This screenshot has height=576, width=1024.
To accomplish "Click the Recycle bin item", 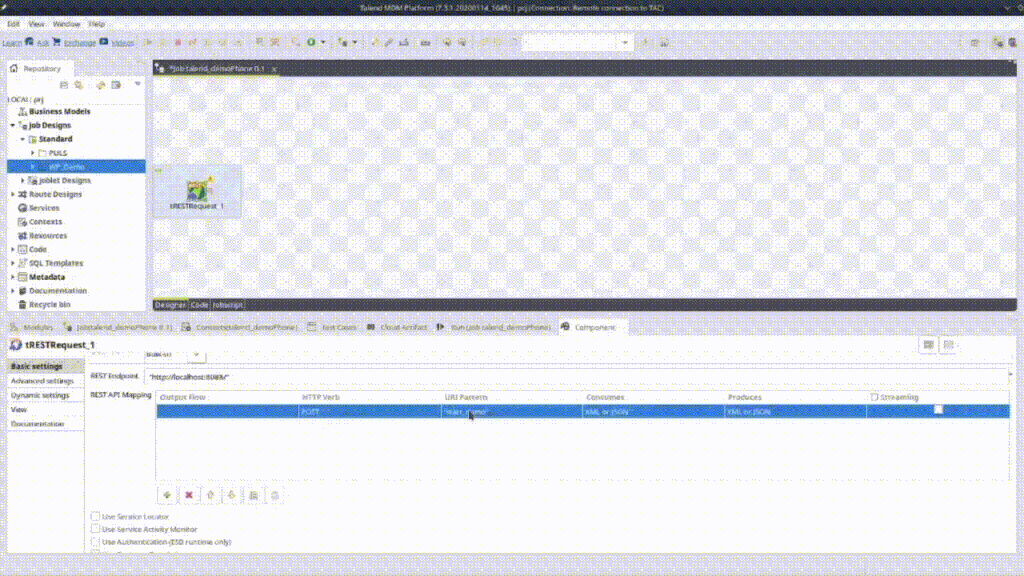I will 50,304.
